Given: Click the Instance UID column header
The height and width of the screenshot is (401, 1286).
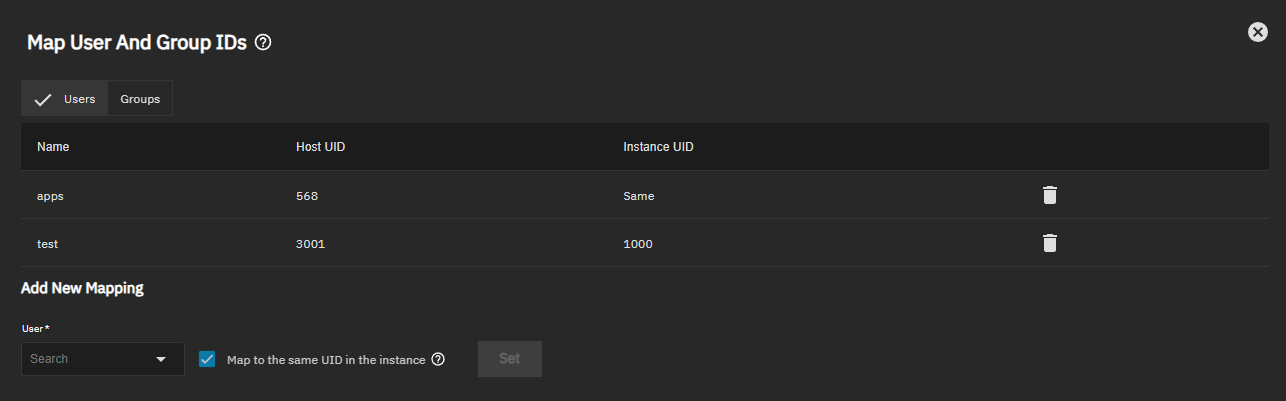Looking at the screenshot, I should point(658,147).
